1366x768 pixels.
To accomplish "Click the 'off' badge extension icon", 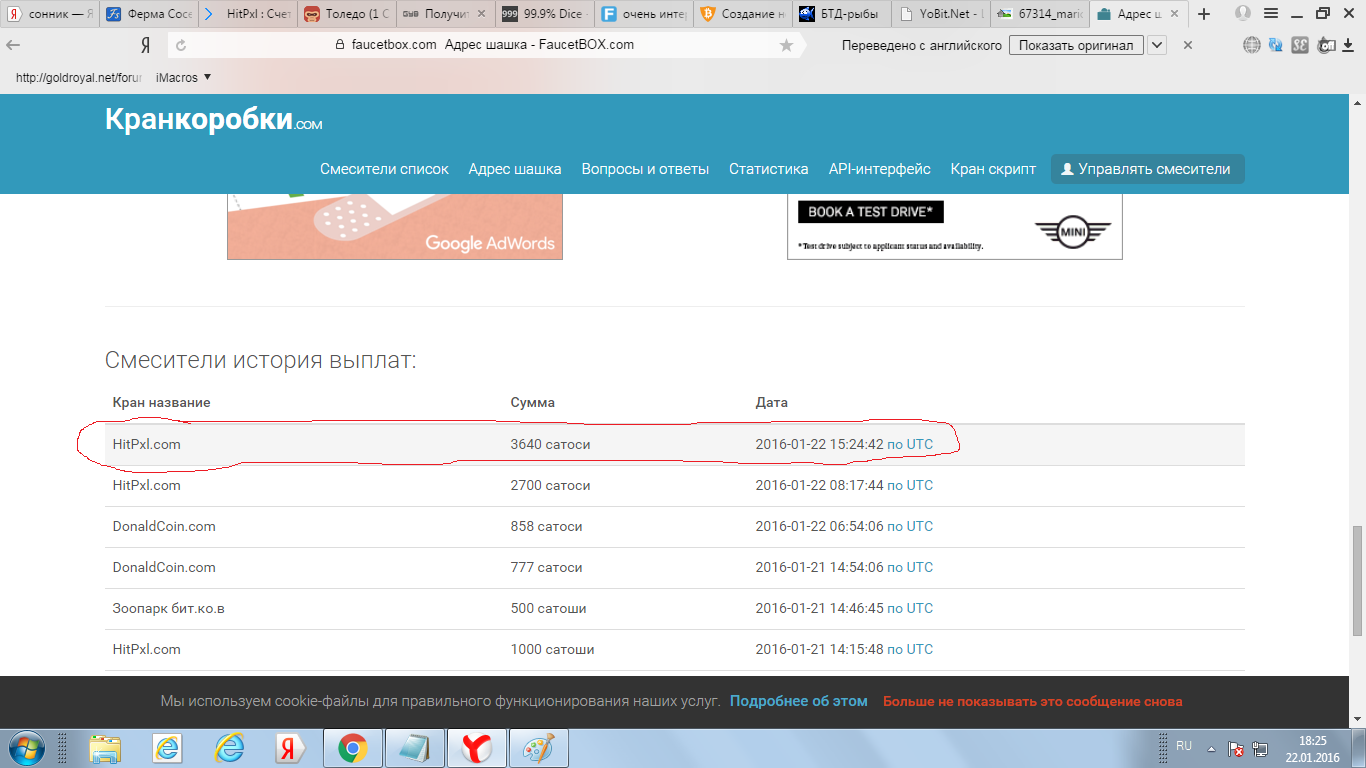I will [x=1326, y=45].
